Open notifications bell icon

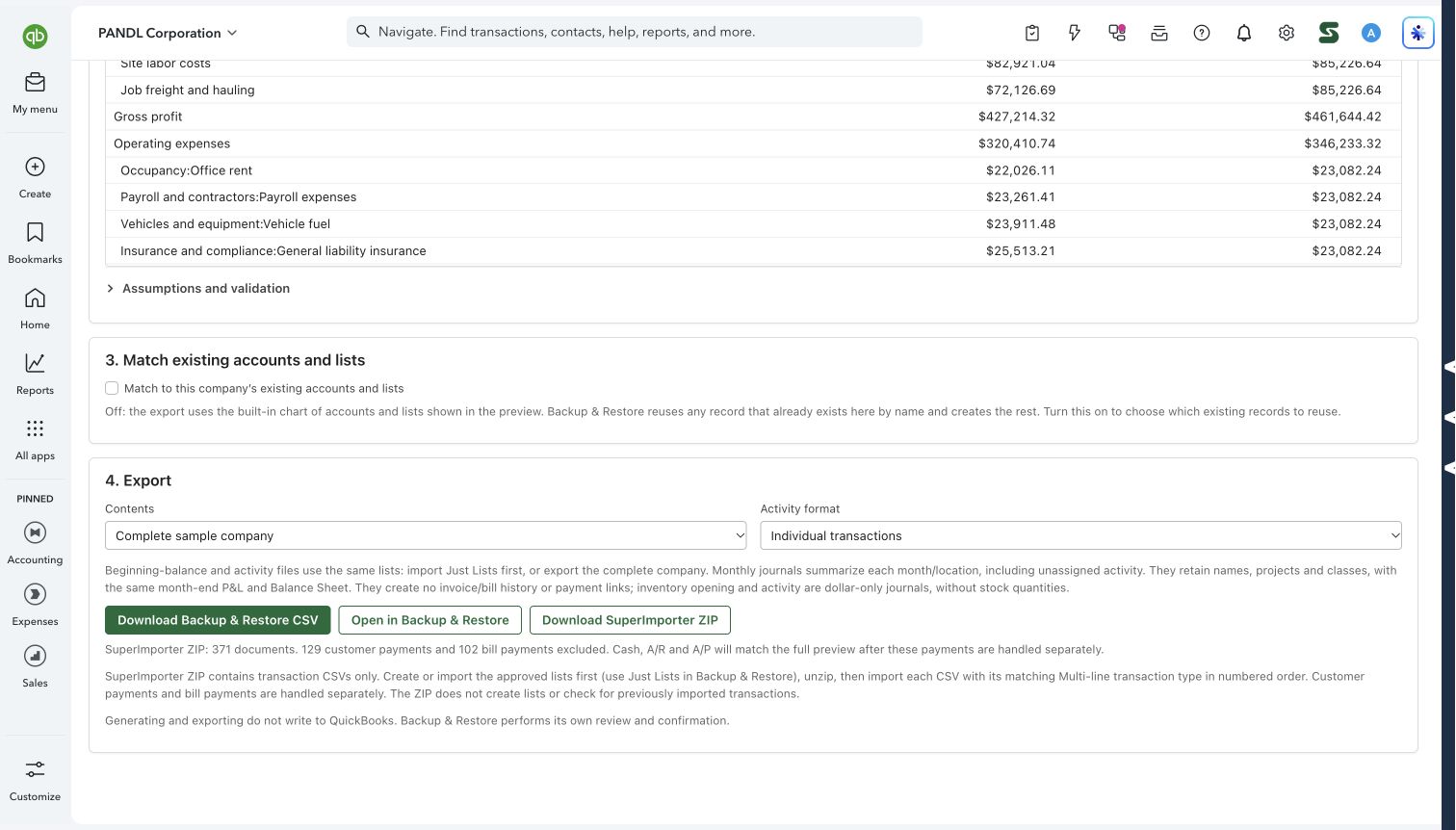(x=1244, y=33)
